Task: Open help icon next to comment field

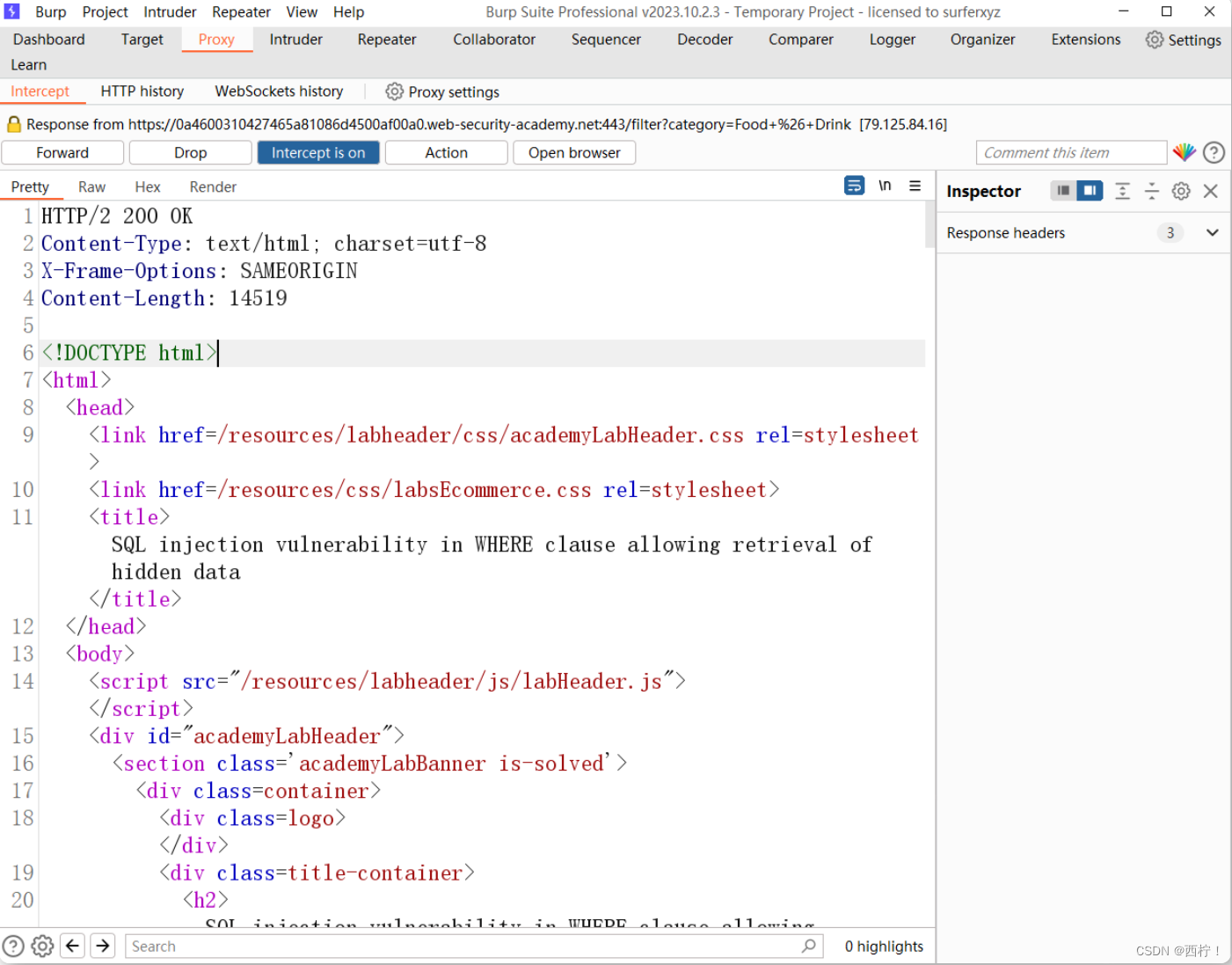Action: click(1214, 152)
